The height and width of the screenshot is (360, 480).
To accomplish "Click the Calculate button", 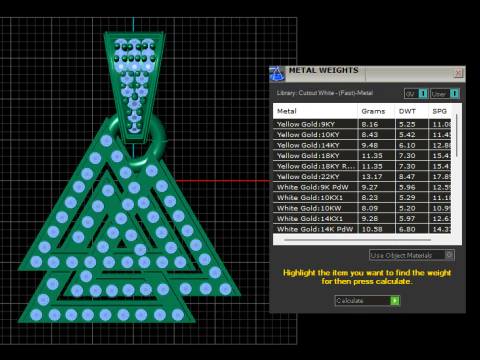I will tap(367, 301).
